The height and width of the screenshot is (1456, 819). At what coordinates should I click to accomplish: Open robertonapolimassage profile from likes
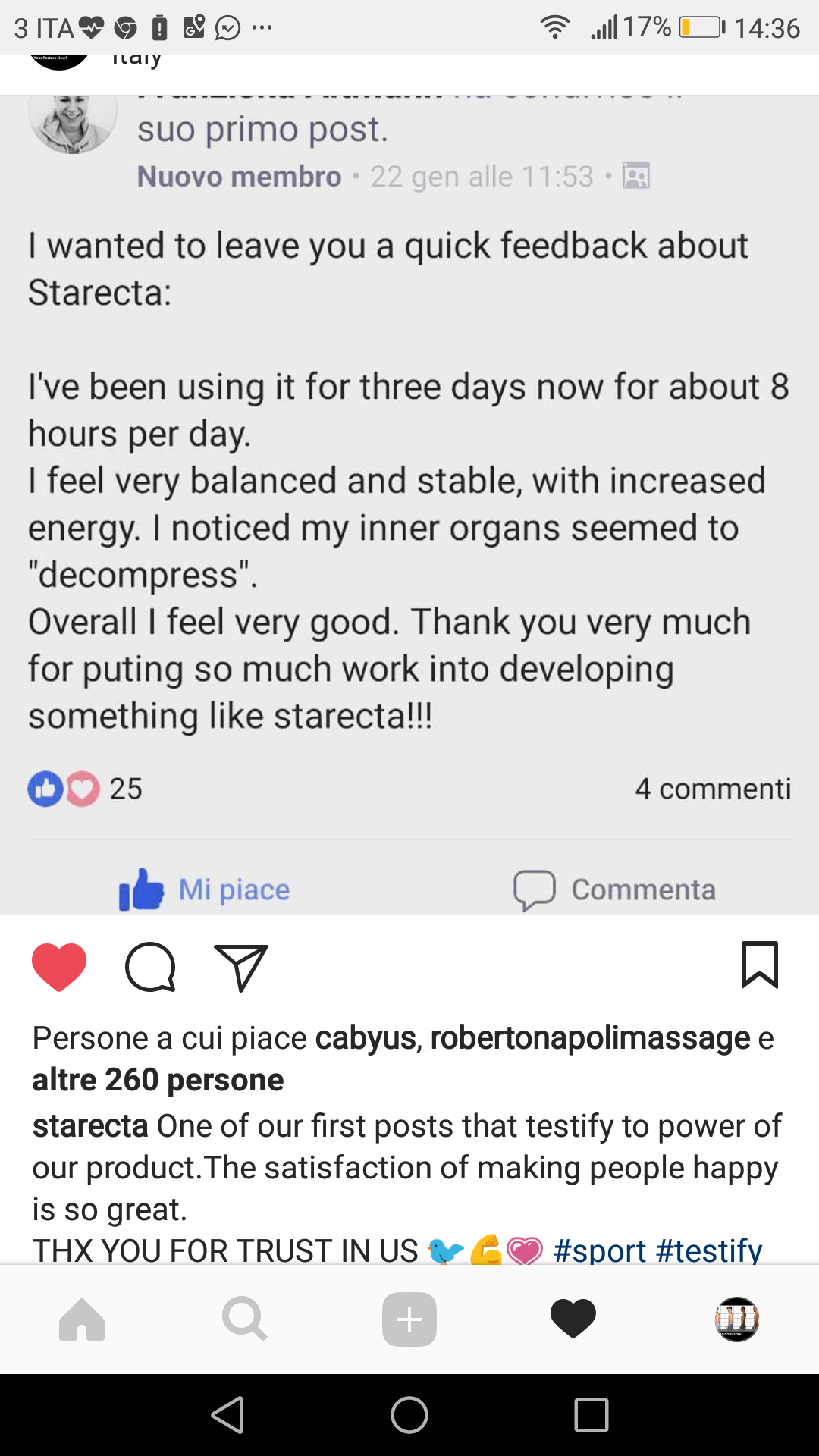pyautogui.click(x=590, y=1038)
